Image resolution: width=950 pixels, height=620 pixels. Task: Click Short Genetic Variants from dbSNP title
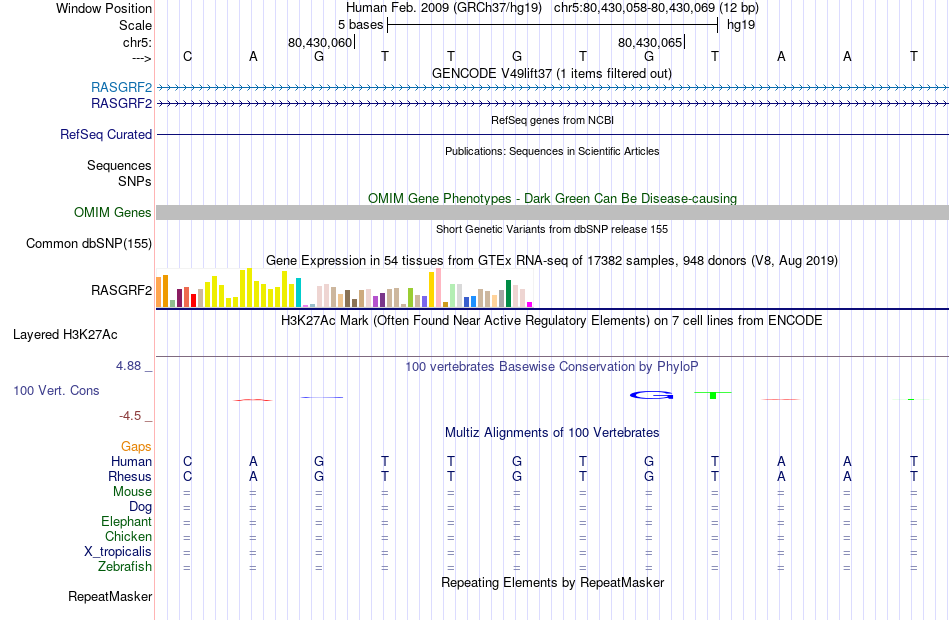tap(552, 230)
